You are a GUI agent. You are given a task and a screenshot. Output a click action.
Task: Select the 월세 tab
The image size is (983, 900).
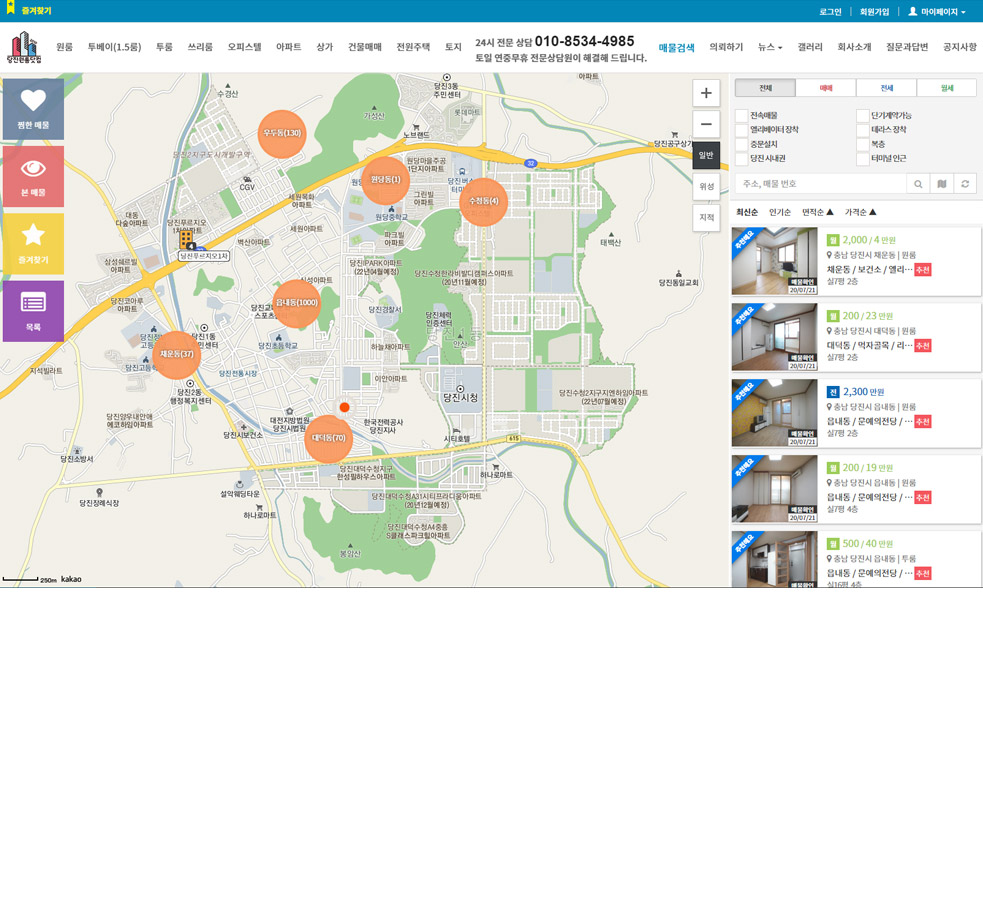point(947,88)
